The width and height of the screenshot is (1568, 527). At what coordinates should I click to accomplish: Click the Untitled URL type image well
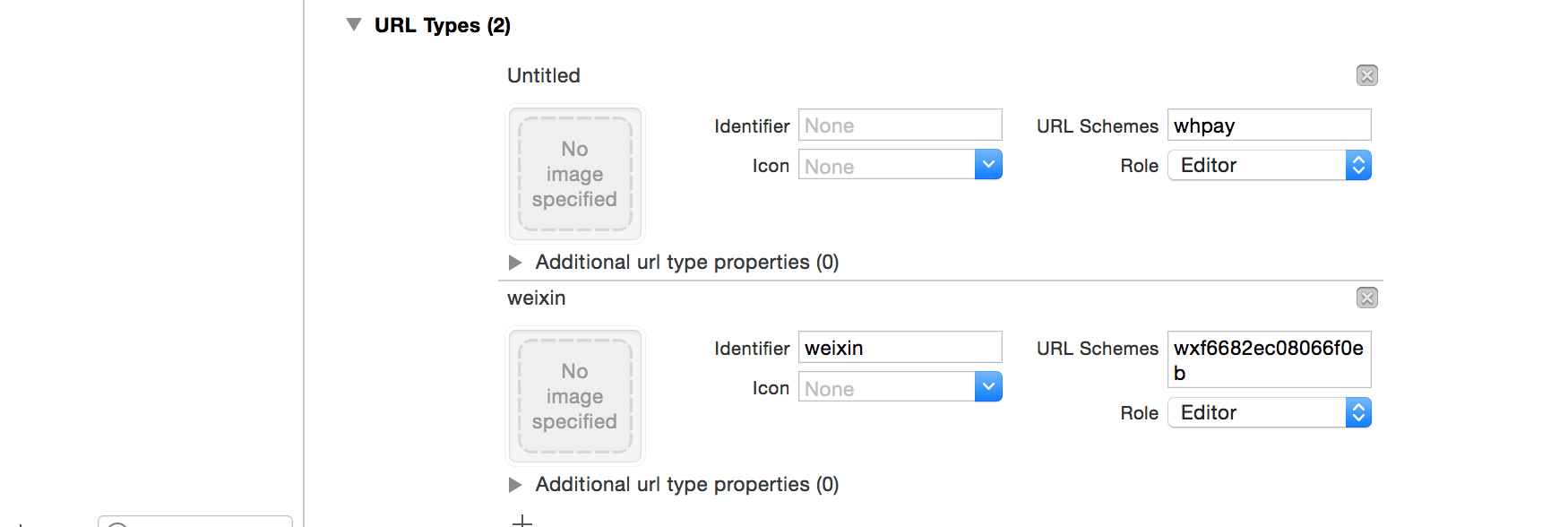575,174
